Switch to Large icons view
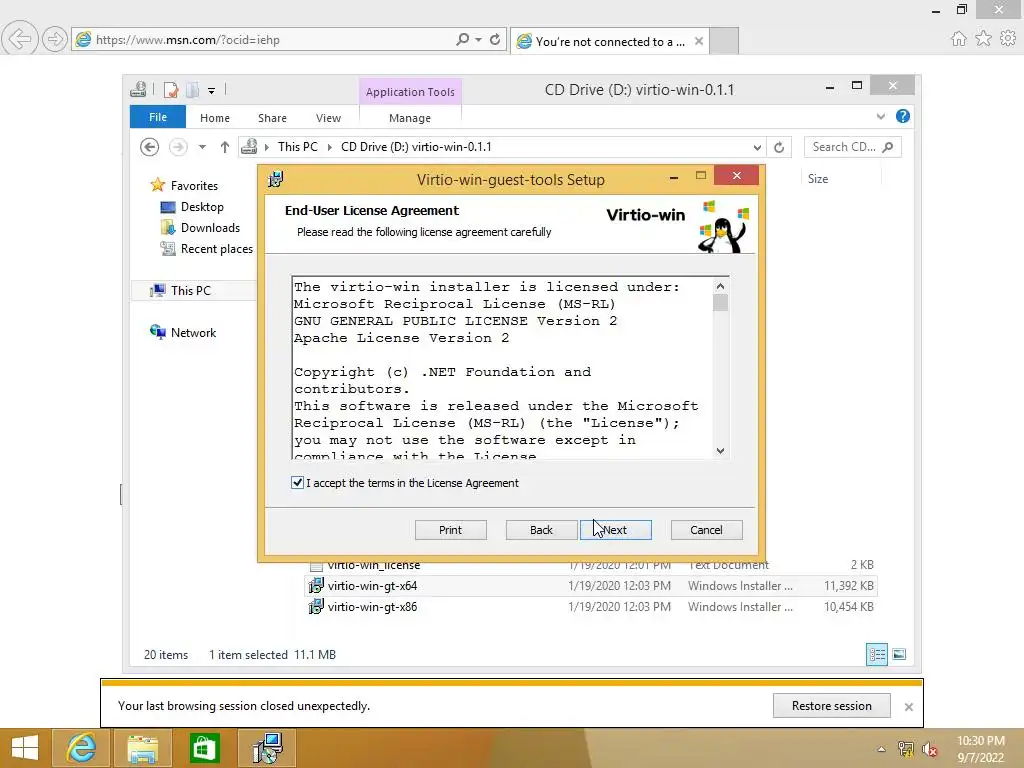Image resolution: width=1024 pixels, height=768 pixels. [899, 654]
